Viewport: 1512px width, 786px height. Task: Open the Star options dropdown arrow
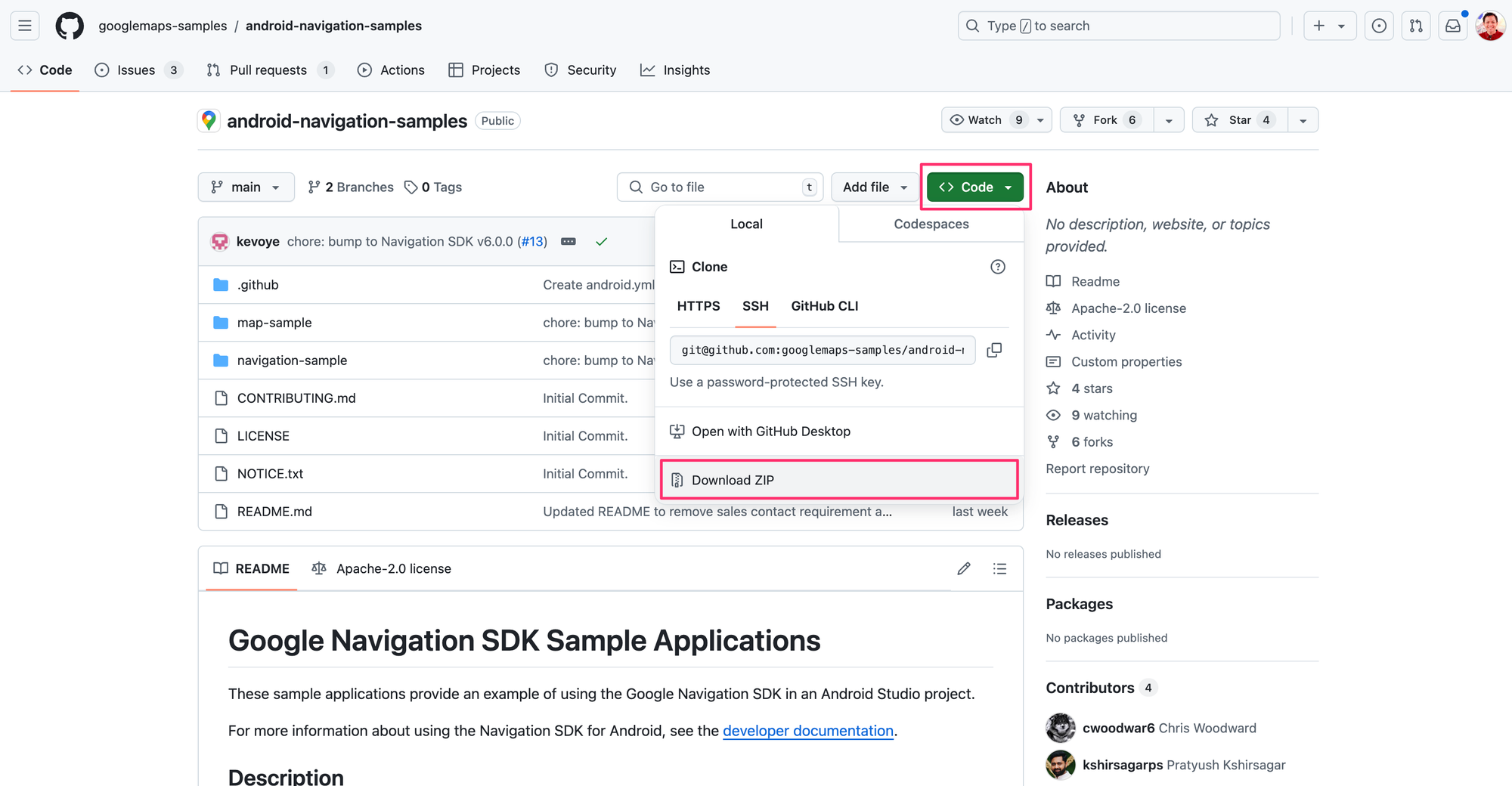click(x=1303, y=119)
